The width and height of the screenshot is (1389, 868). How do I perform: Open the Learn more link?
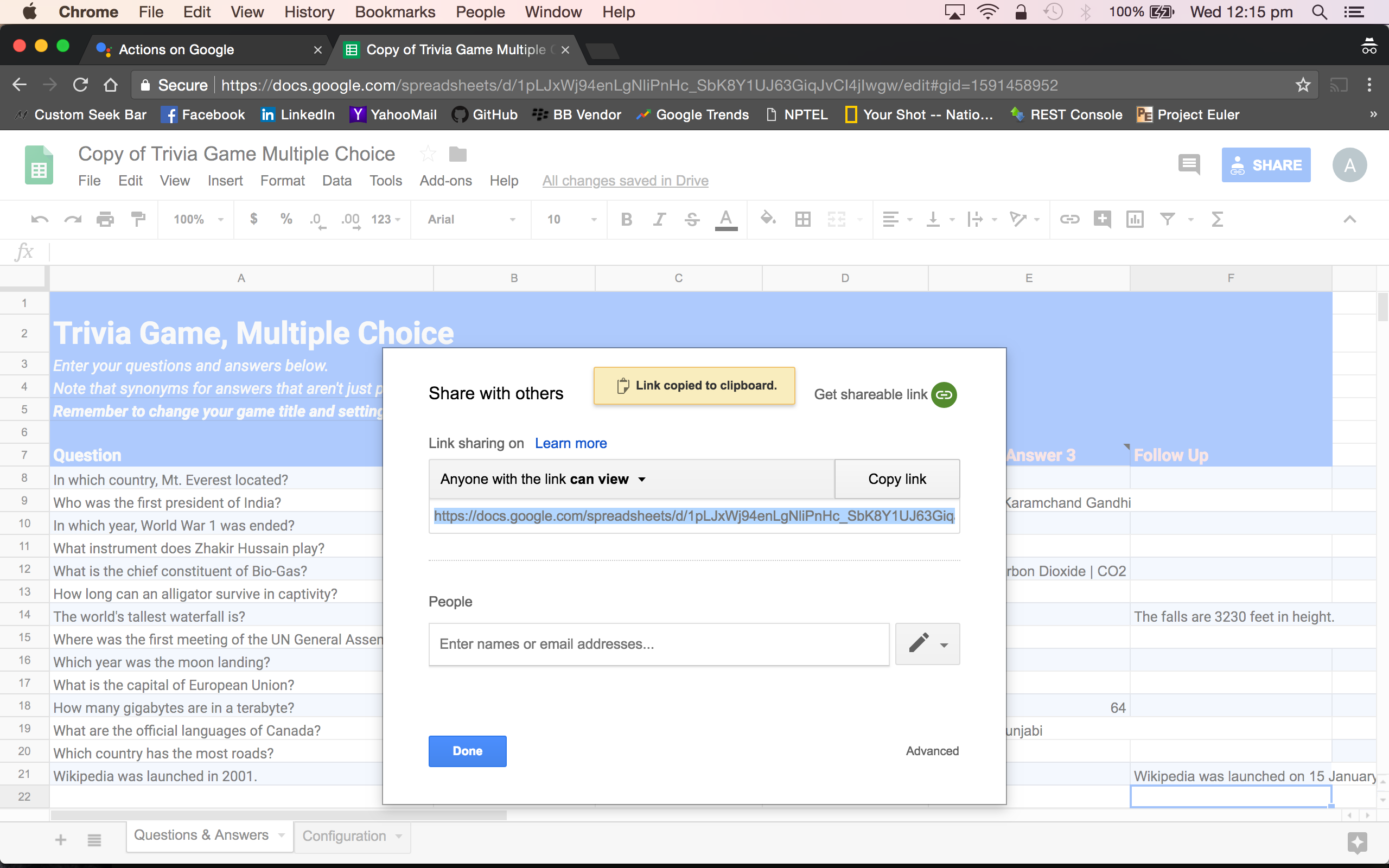tap(571, 443)
